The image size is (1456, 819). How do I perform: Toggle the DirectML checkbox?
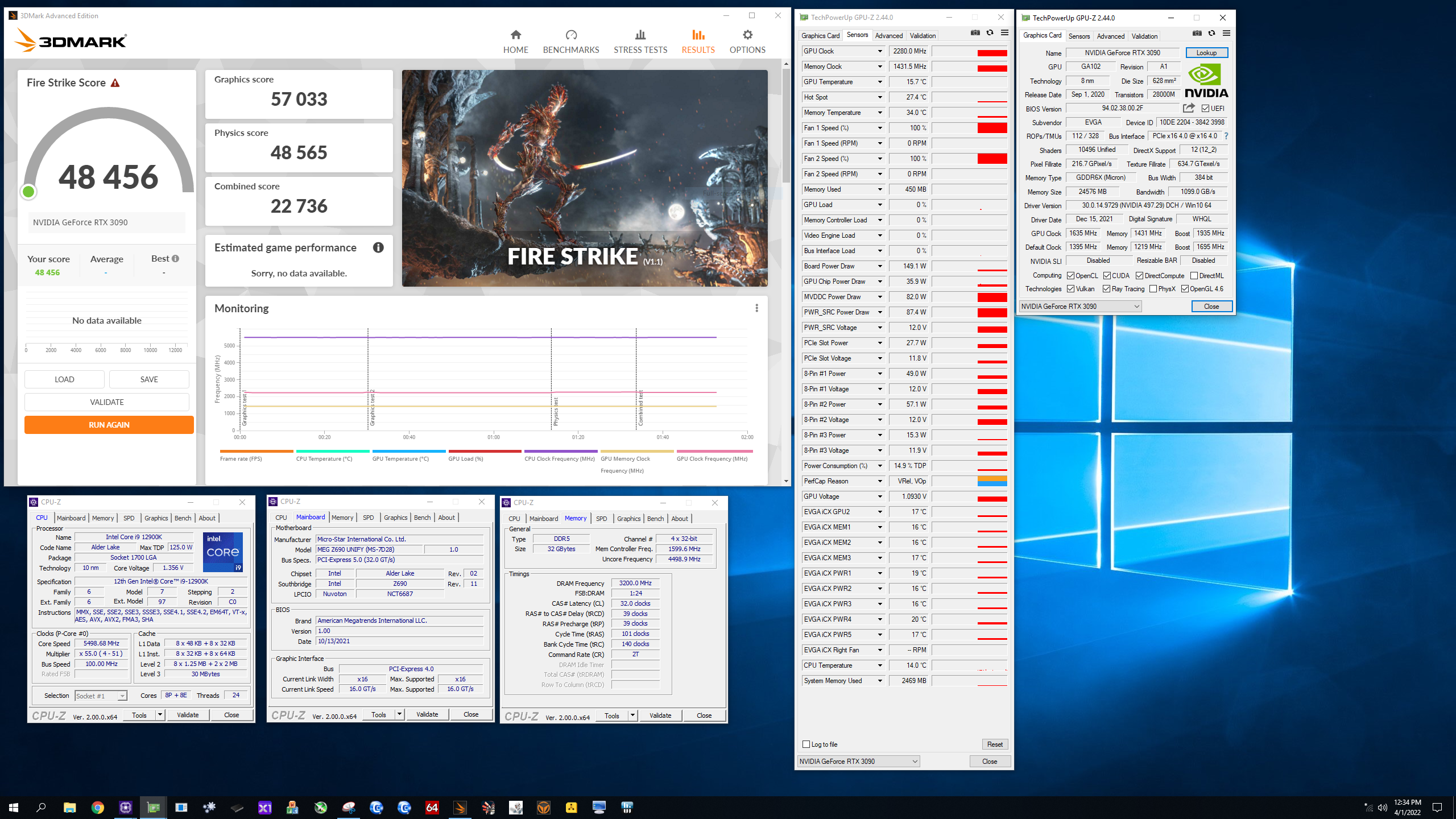pos(1194,275)
